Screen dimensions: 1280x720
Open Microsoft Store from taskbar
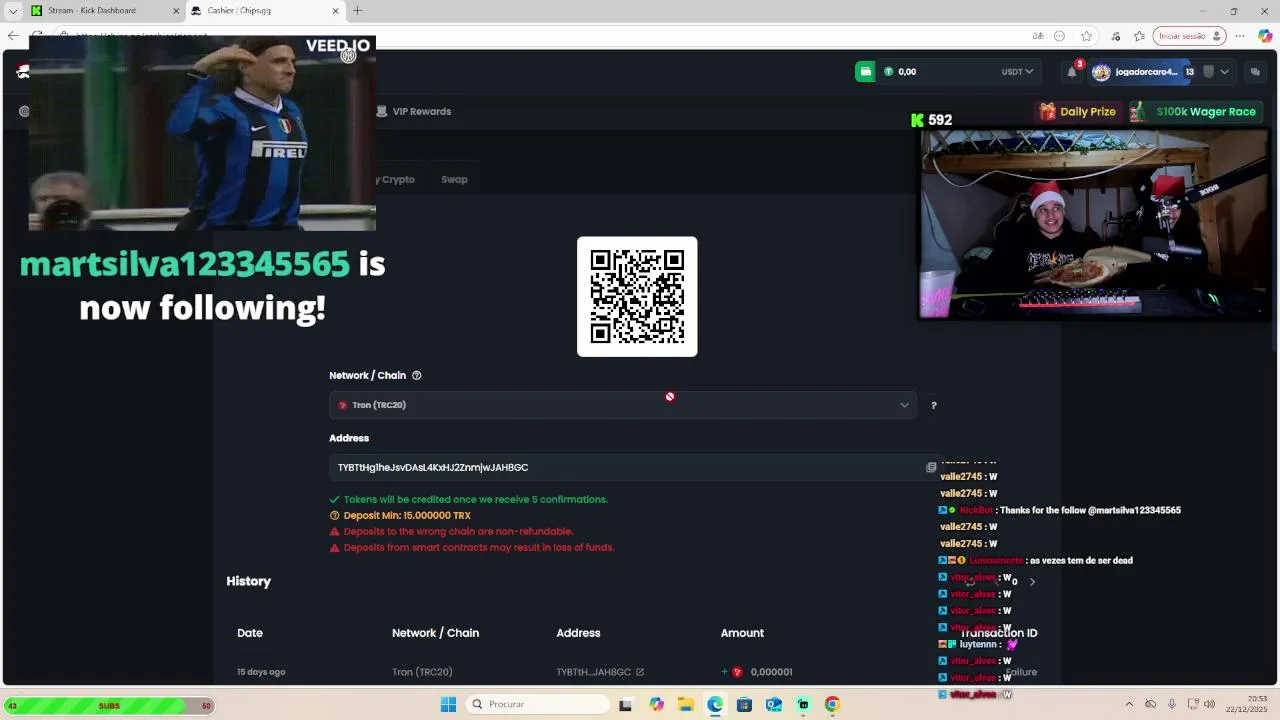click(x=744, y=704)
